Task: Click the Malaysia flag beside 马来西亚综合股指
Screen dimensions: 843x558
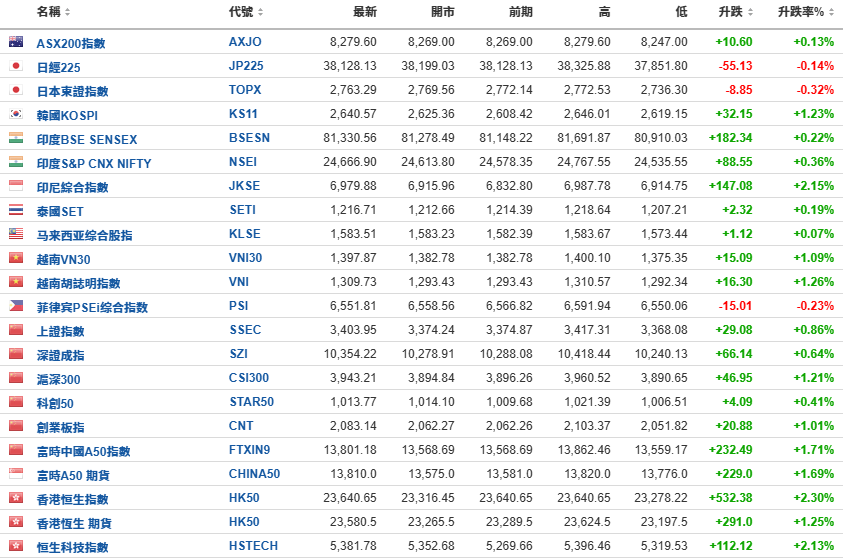Action: (16, 234)
